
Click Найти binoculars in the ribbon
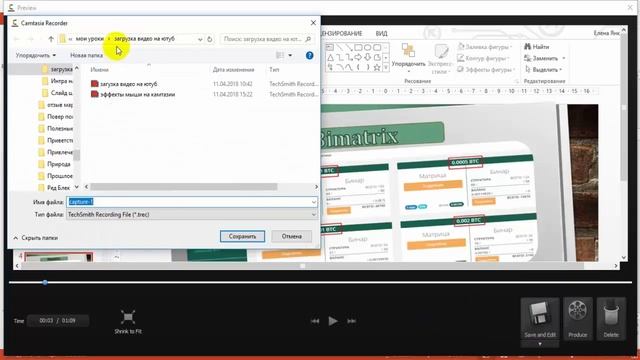tap(537, 47)
